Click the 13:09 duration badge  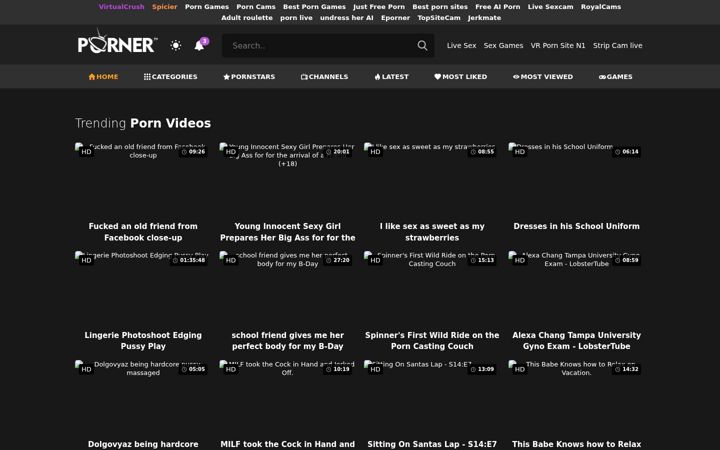coord(482,369)
